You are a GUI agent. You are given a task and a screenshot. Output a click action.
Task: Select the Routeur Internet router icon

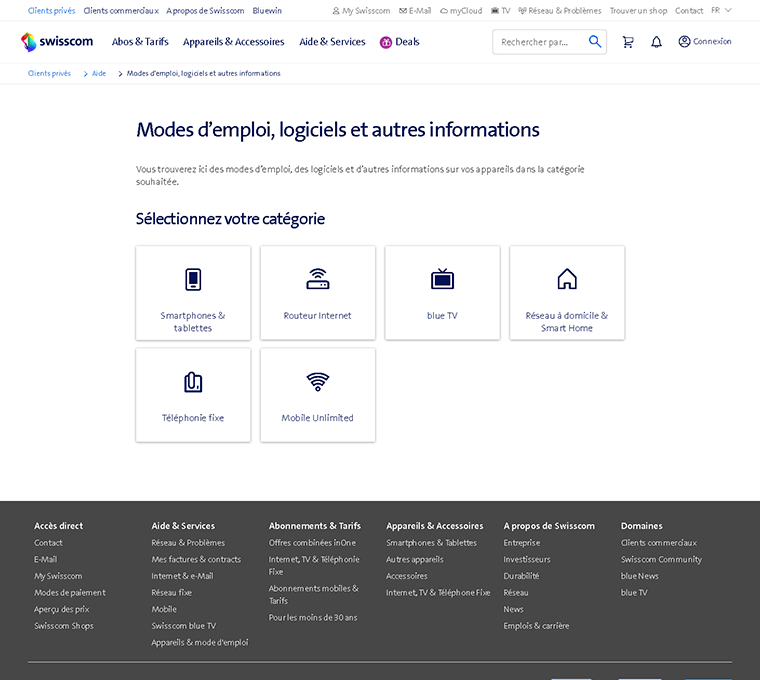317,279
